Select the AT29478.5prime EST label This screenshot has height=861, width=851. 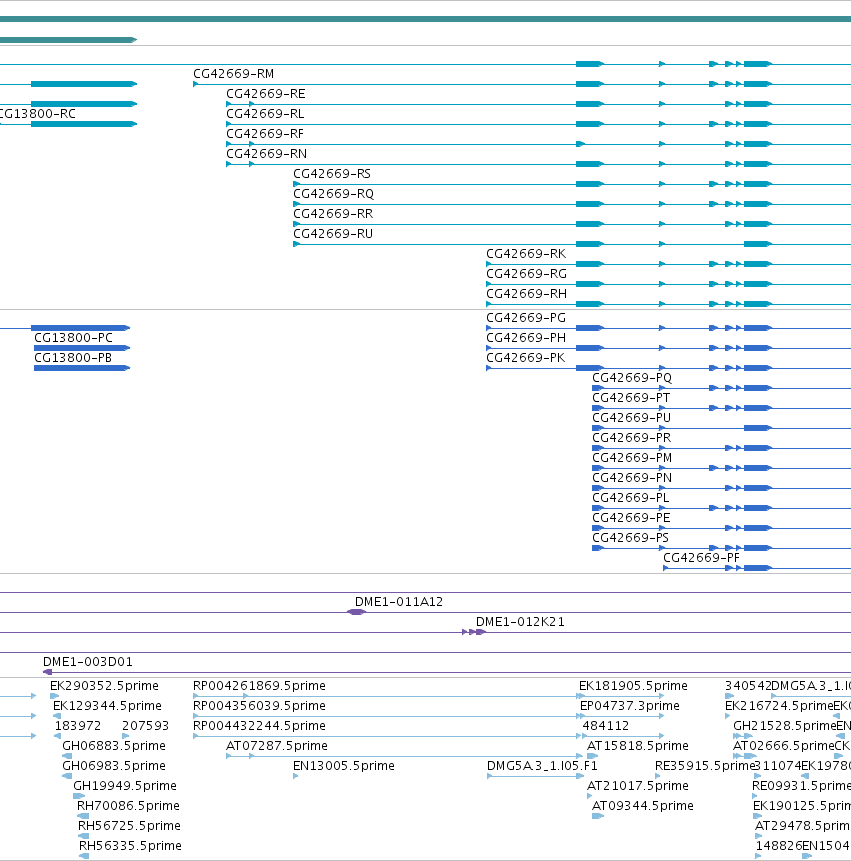pyautogui.click(x=803, y=826)
